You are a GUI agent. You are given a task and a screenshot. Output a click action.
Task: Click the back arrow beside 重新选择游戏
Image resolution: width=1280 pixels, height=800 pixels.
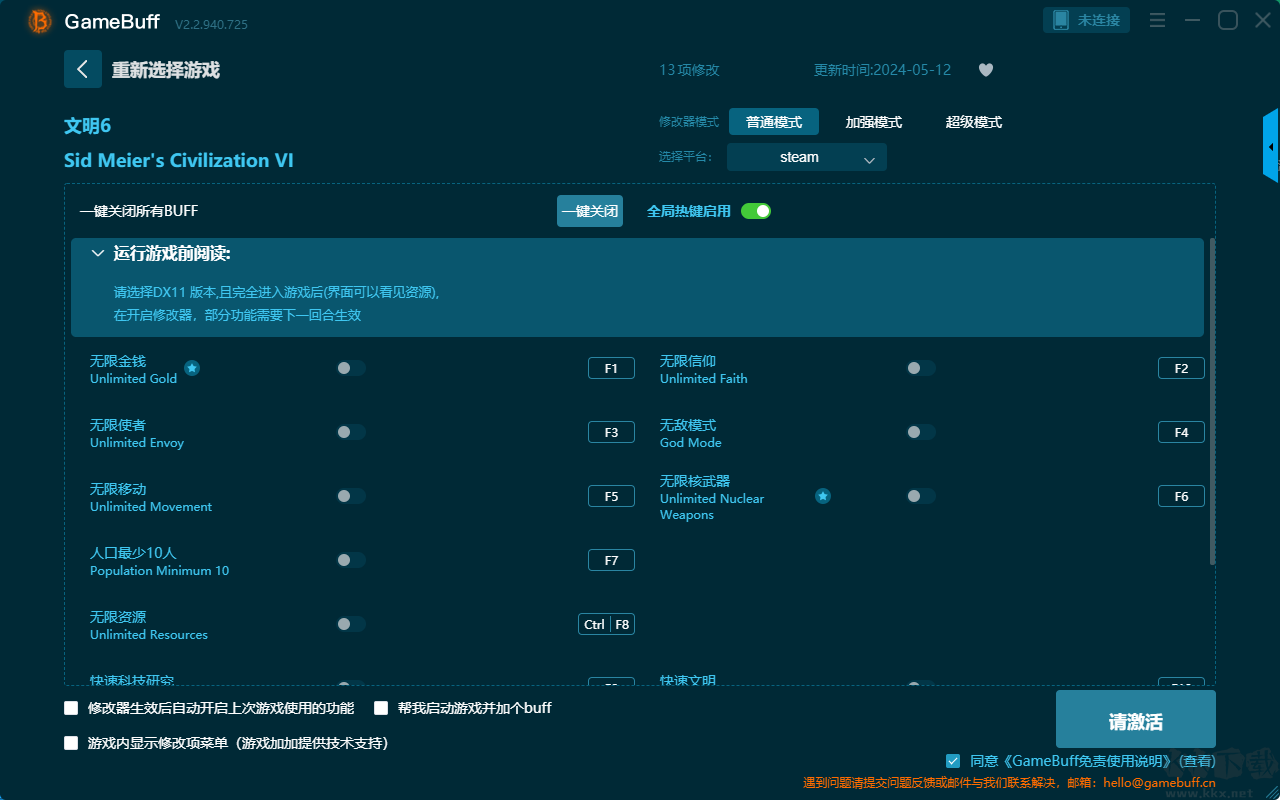(x=82, y=69)
